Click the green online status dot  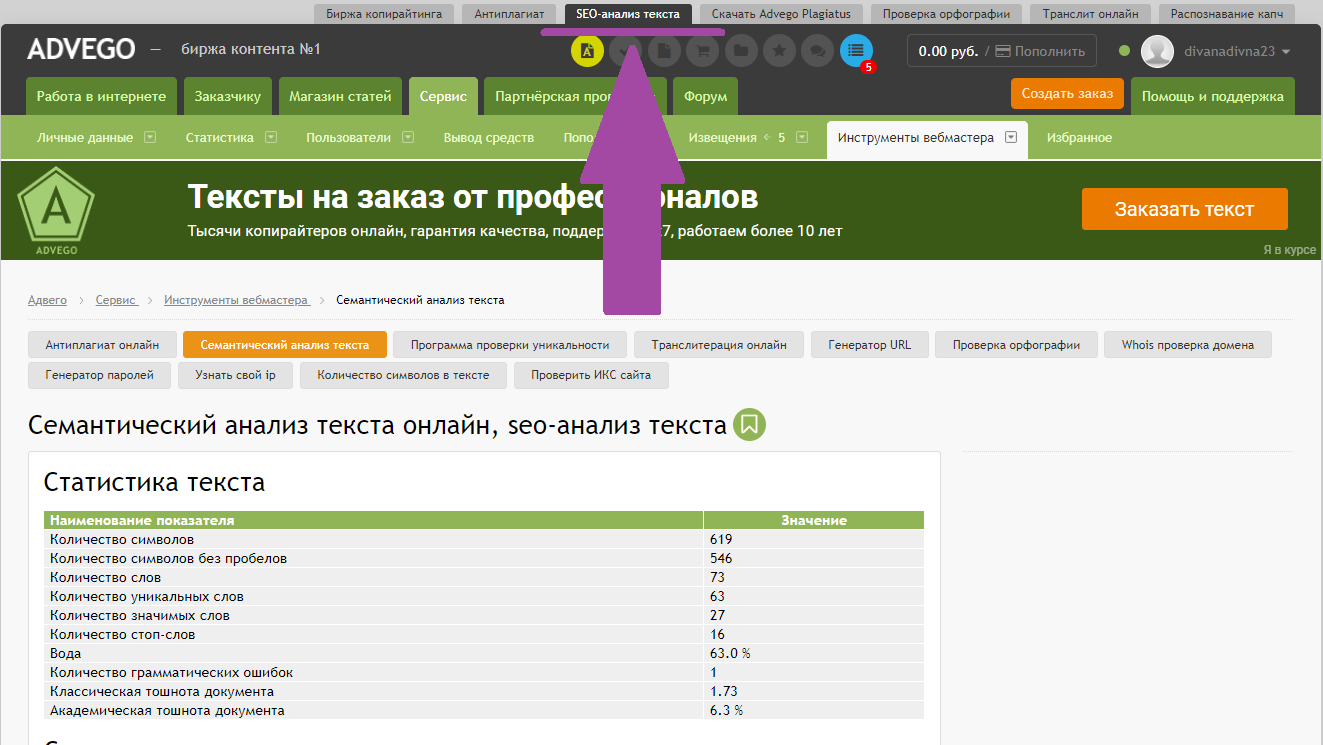coord(1125,51)
